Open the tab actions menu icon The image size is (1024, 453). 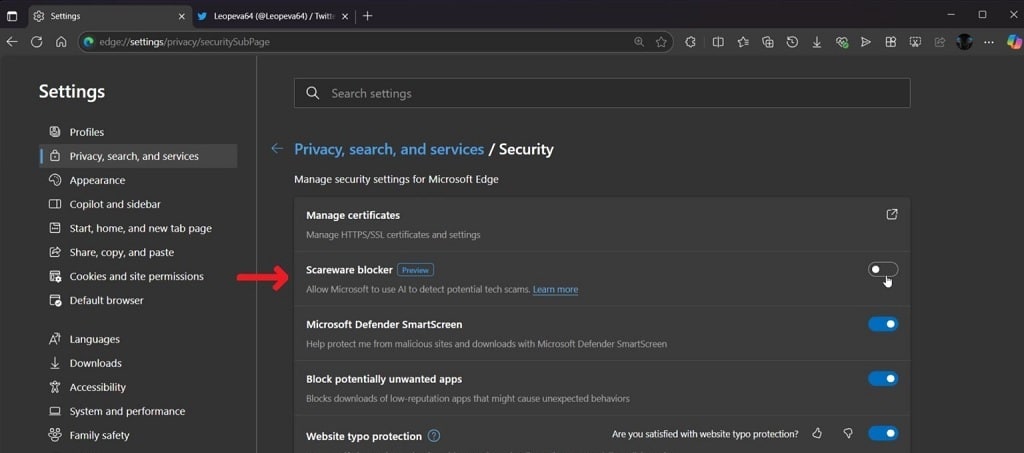(x=12, y=16)
